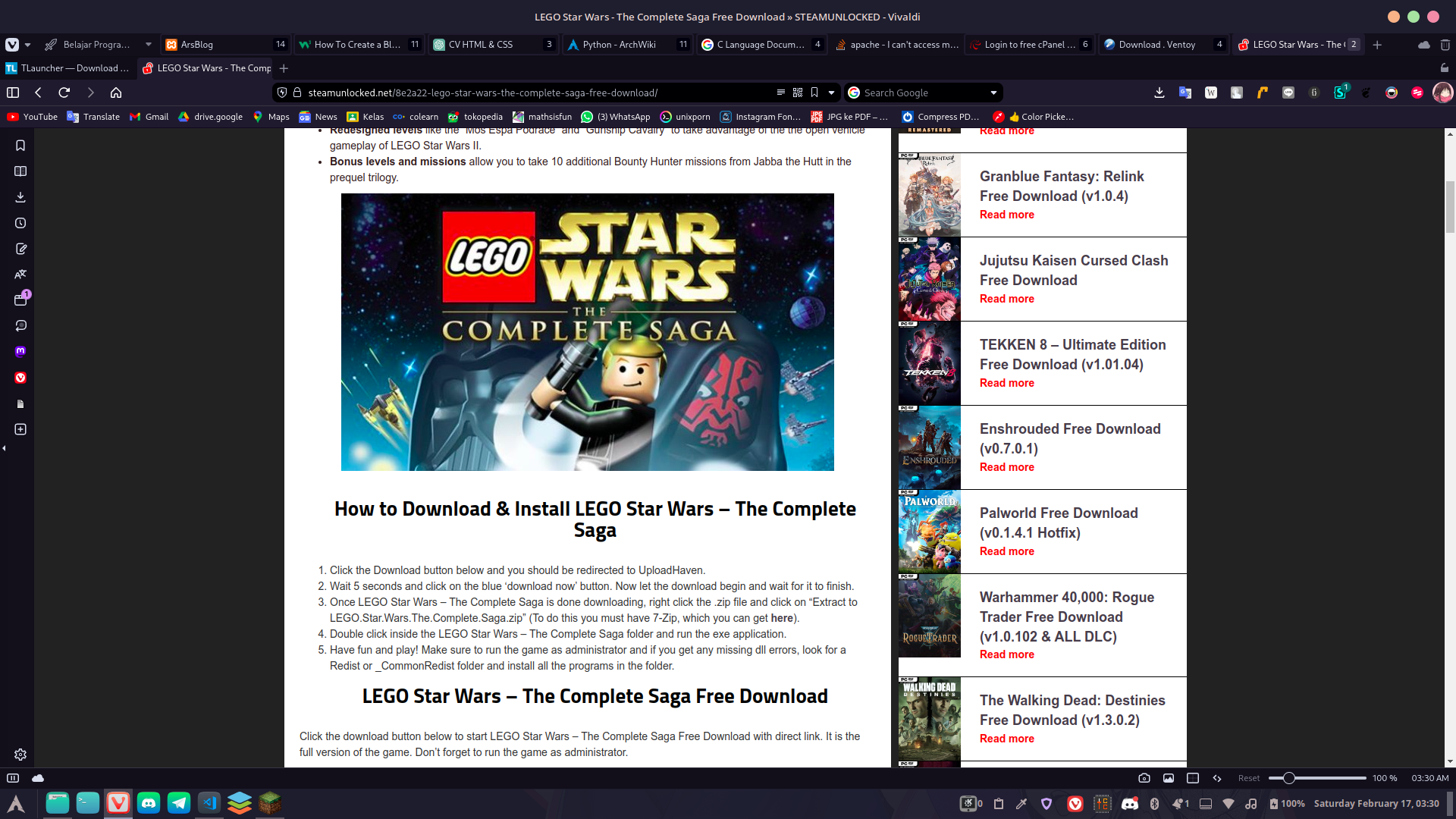Reset the page zoom level
This screenshot has width=1456, height=819.
tap(1248, 778)
